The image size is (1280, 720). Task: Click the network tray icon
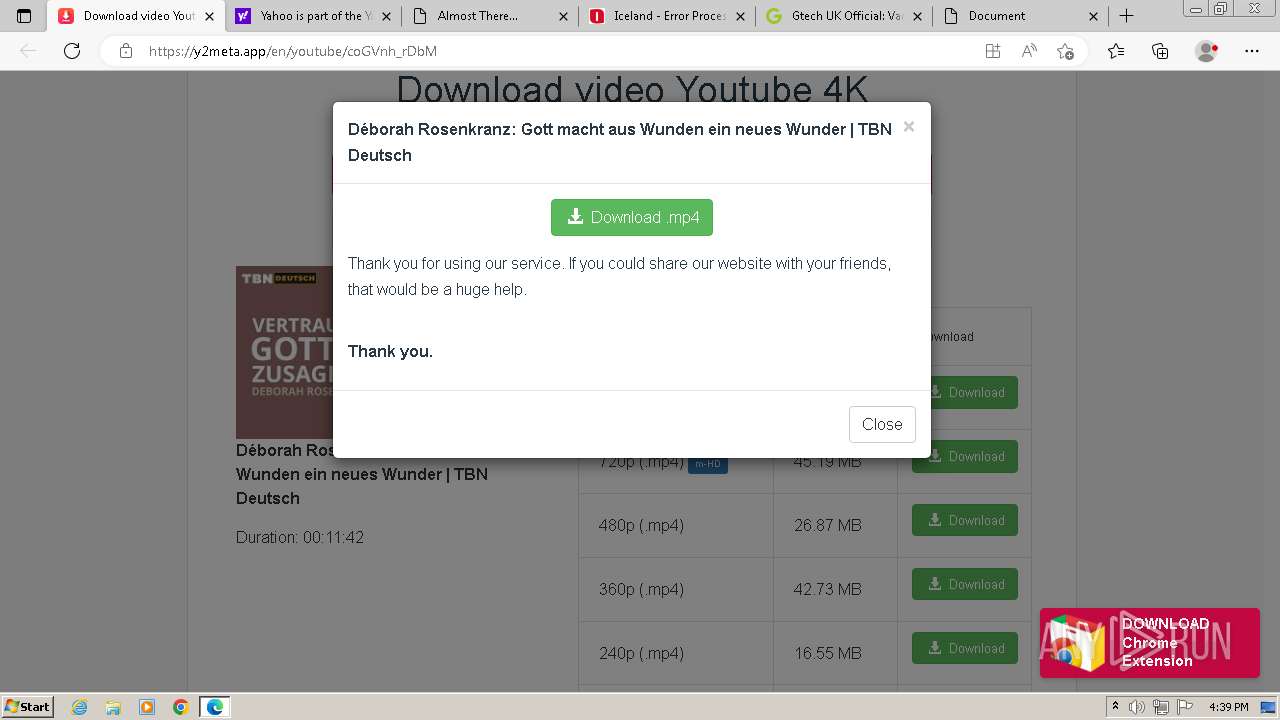pos(1161,707)
